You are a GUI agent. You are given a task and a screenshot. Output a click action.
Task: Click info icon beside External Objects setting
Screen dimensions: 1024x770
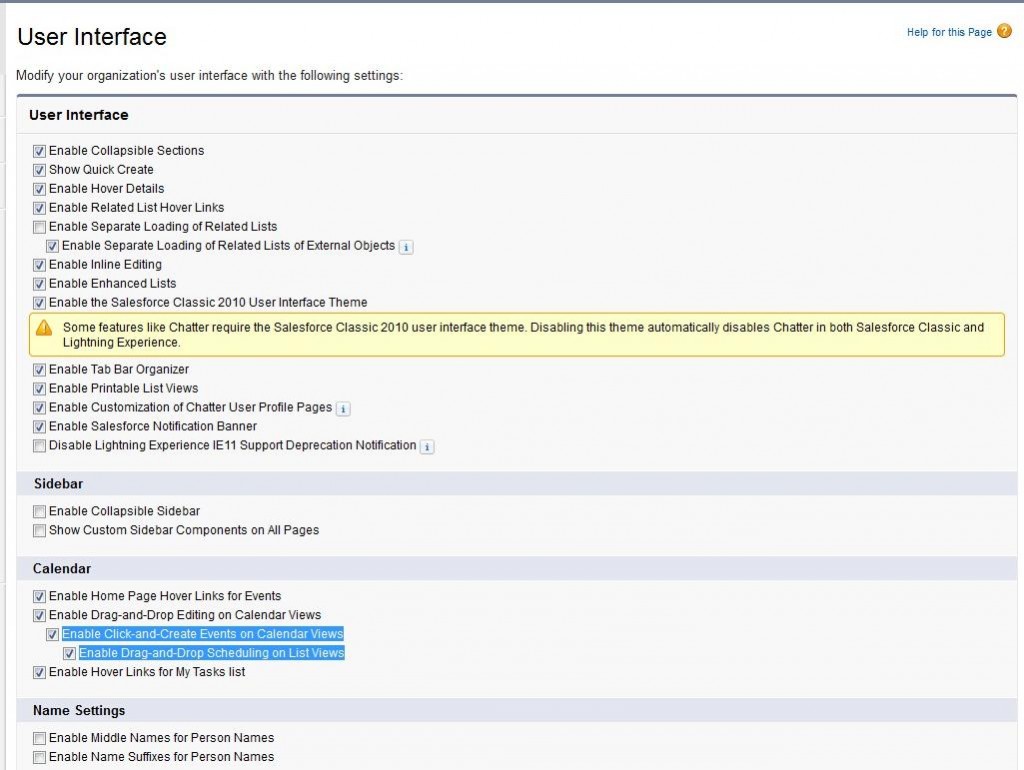point(405,246)
